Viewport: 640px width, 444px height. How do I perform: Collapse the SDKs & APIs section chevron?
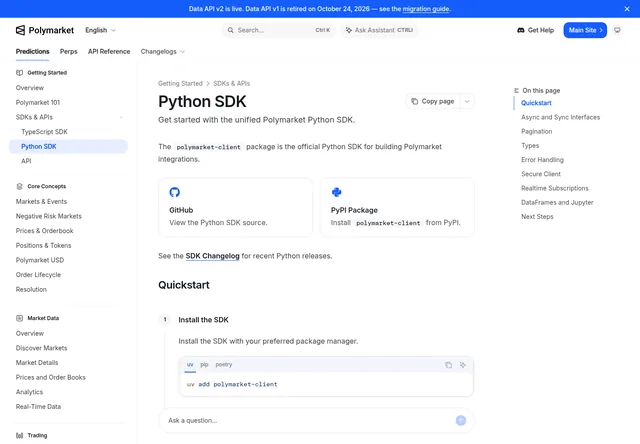pos(121,118)
